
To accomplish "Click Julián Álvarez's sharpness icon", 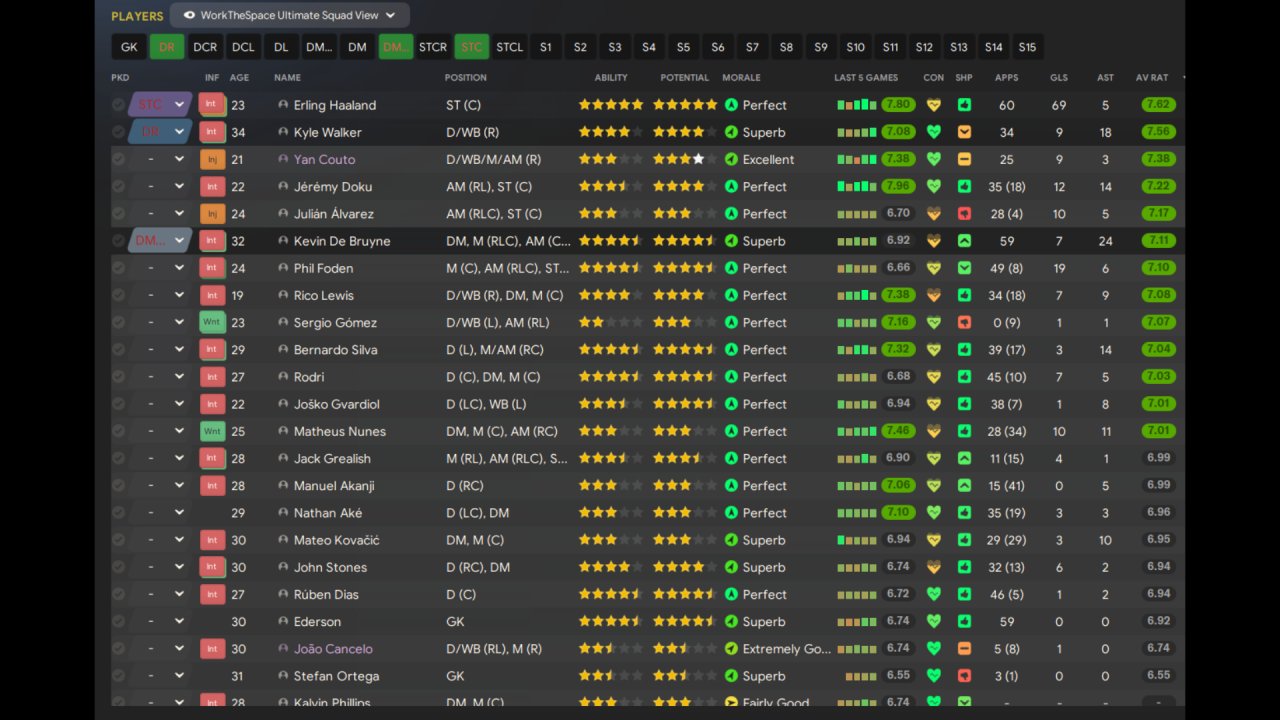I will coord(964,213).
